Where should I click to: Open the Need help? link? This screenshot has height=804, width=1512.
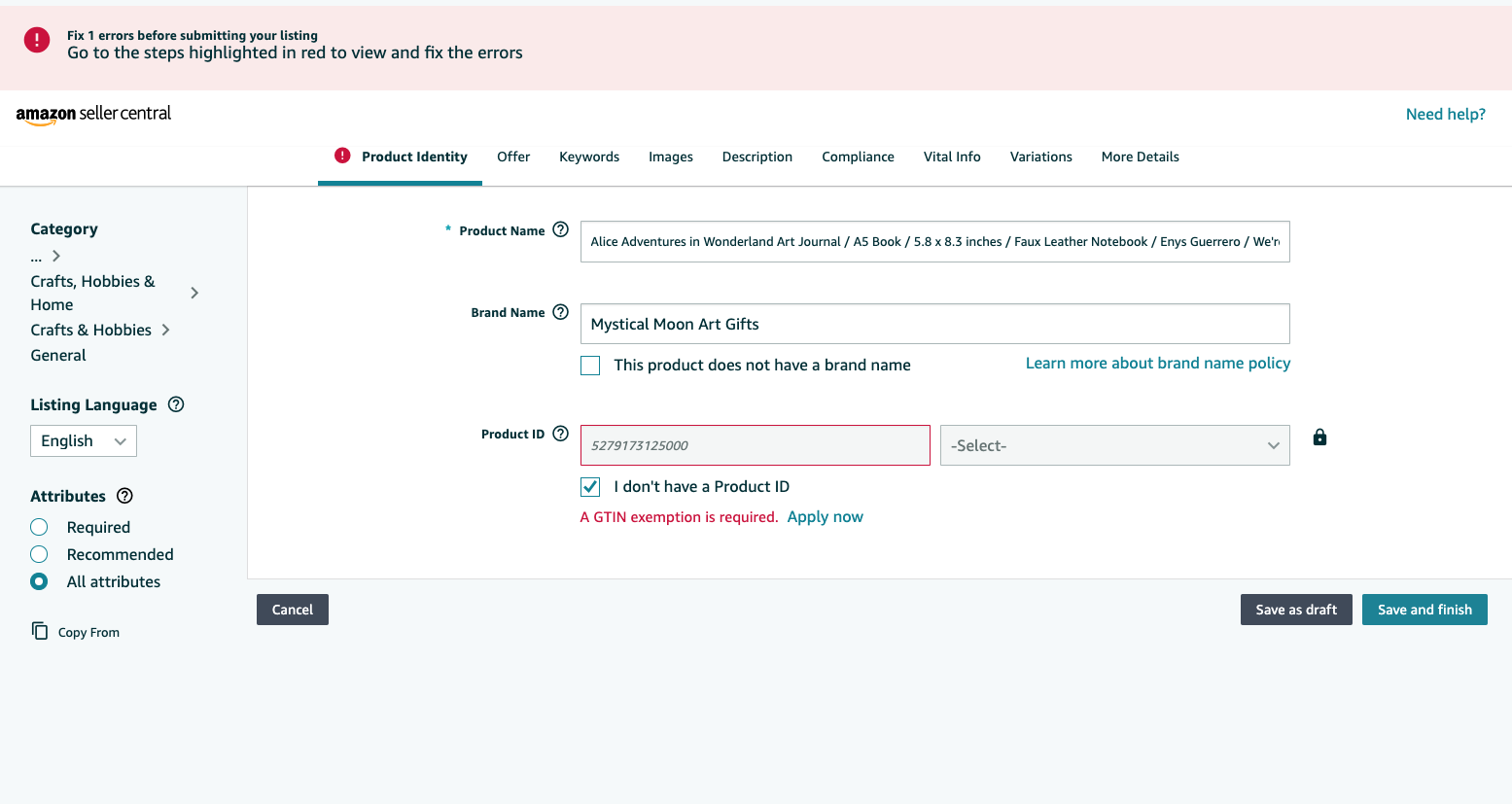coord(1446,114)
